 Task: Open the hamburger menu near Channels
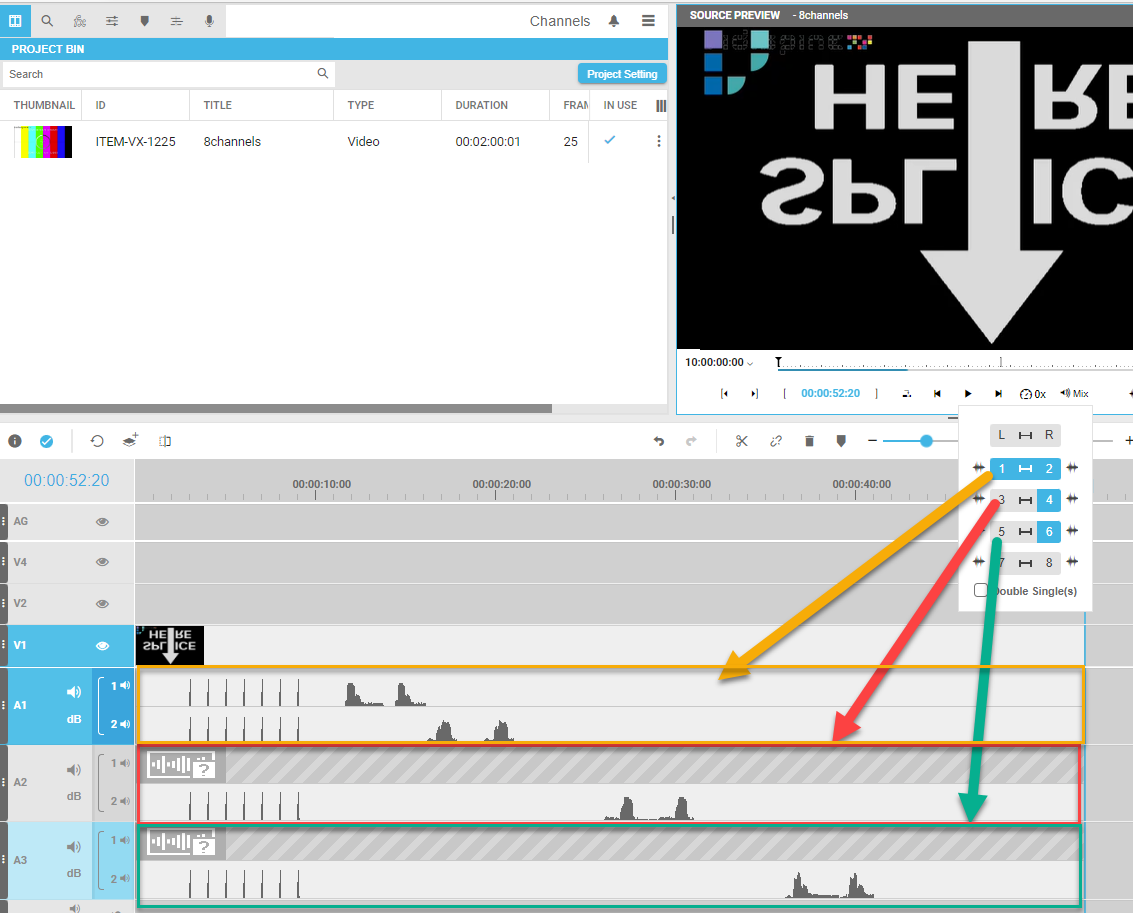[x=648, y=21]
